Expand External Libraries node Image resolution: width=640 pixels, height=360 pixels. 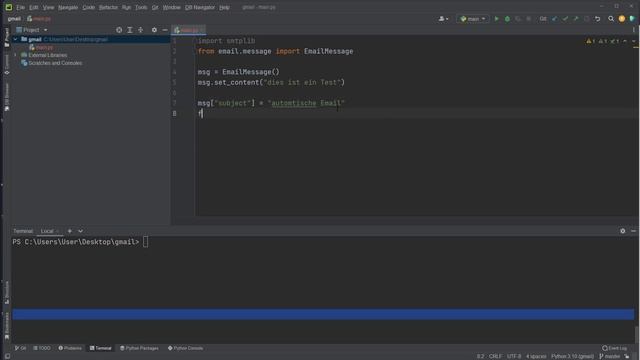pyautogui.click(x=16, y=55)
